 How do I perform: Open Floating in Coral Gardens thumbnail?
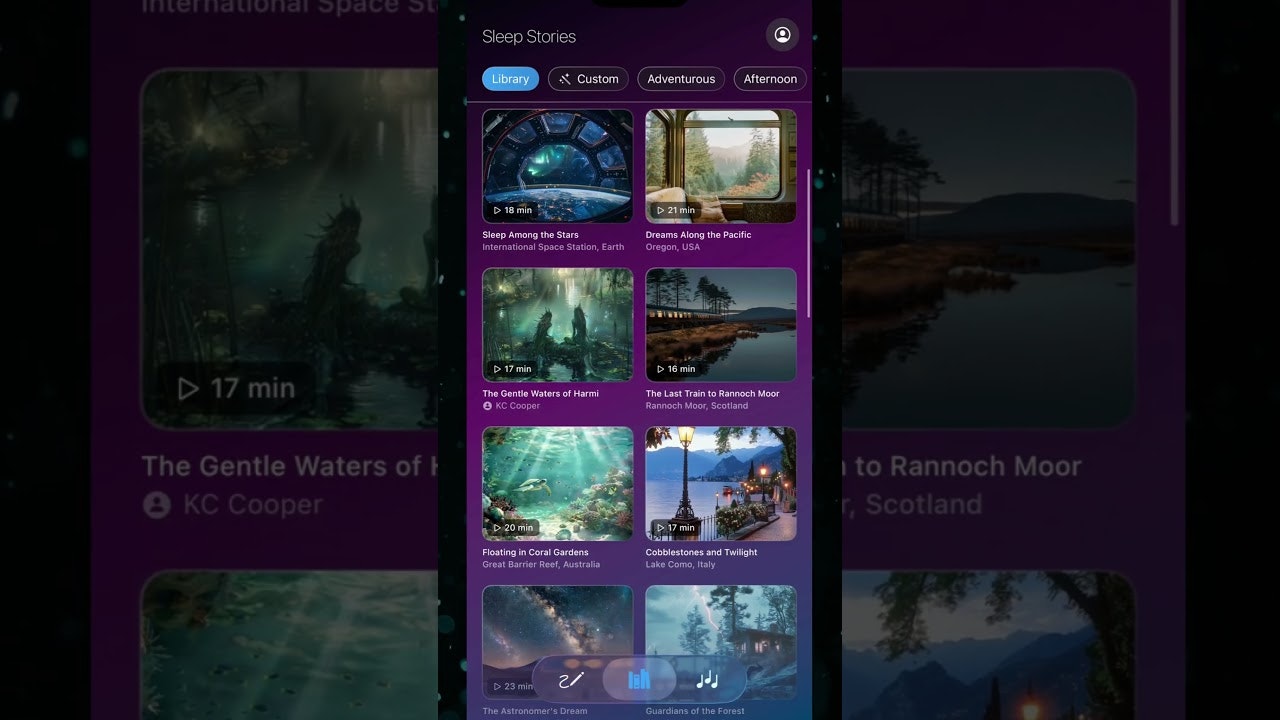tap(557, 484)
